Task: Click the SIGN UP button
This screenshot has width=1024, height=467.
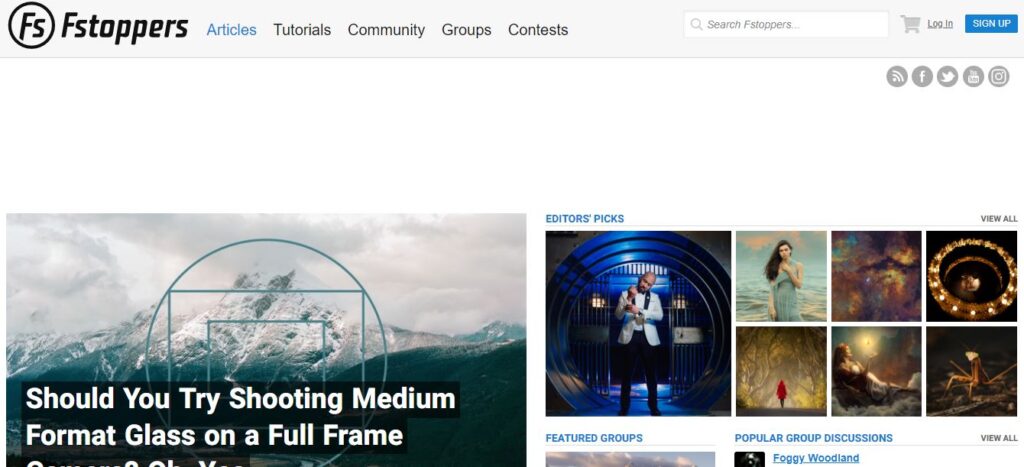Action: click(x=991, y=24)
